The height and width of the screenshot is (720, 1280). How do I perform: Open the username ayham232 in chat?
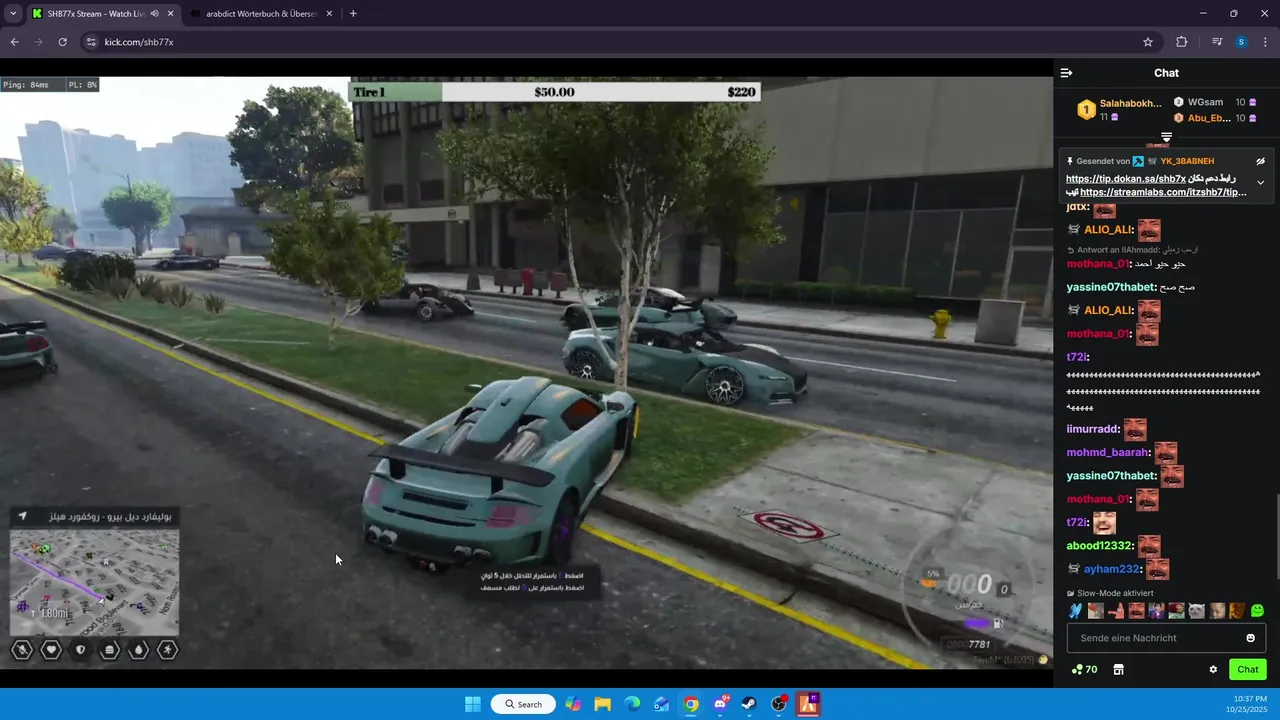pos(1111,569)
